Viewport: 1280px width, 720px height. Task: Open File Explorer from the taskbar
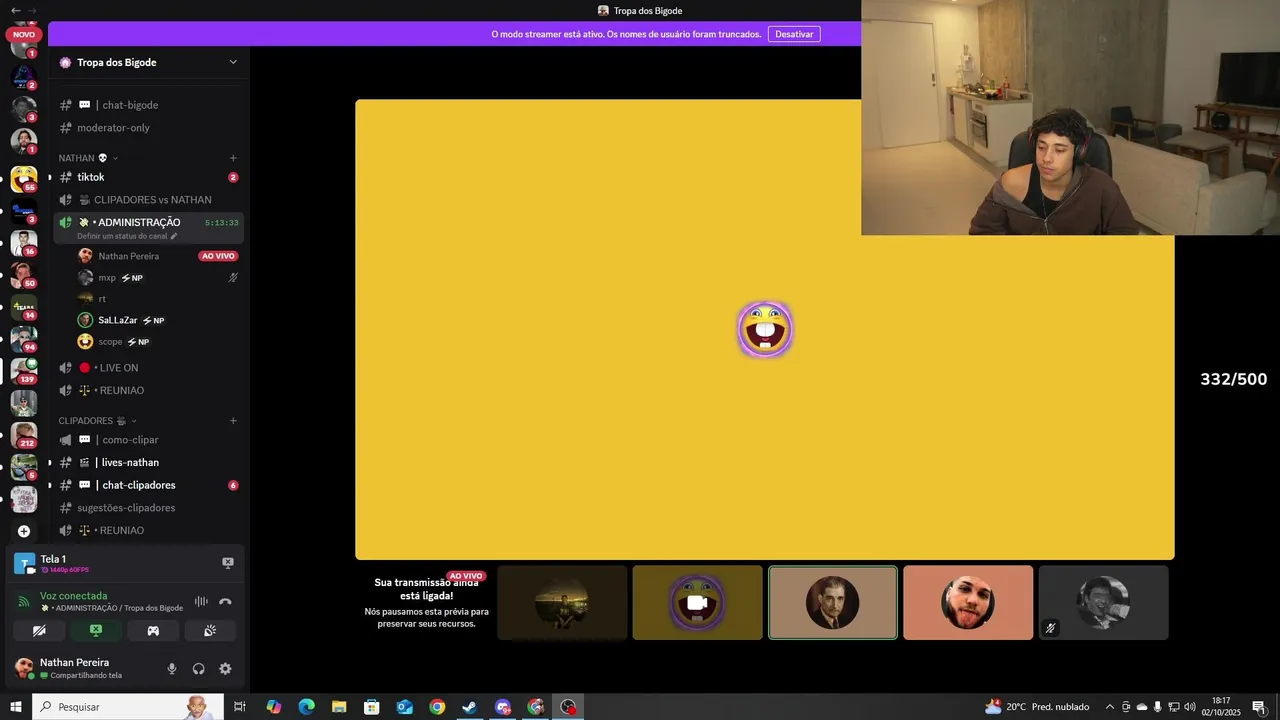coord(339,707)
